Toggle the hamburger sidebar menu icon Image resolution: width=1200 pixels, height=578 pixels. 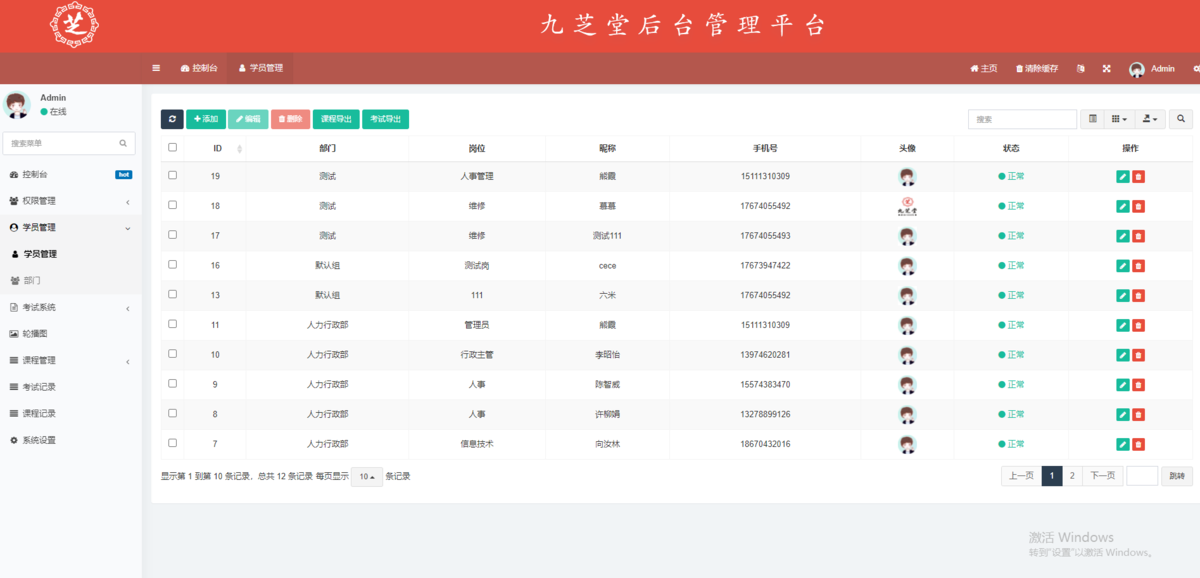[x=156, y=68]
